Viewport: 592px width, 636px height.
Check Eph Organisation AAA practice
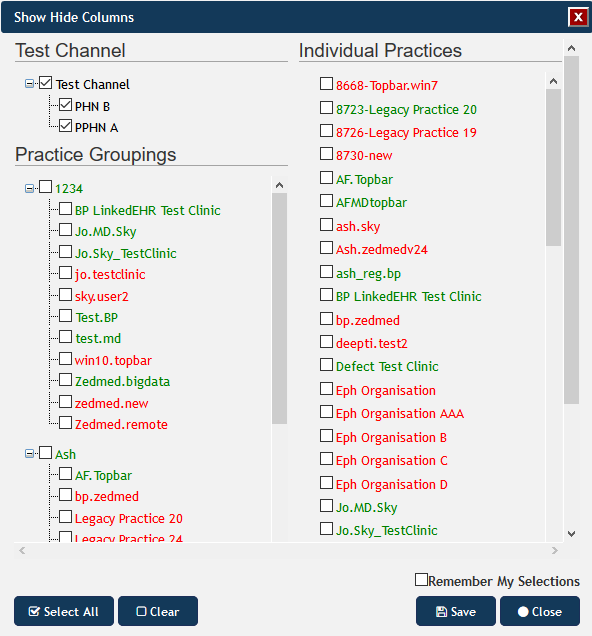point(326,412)
